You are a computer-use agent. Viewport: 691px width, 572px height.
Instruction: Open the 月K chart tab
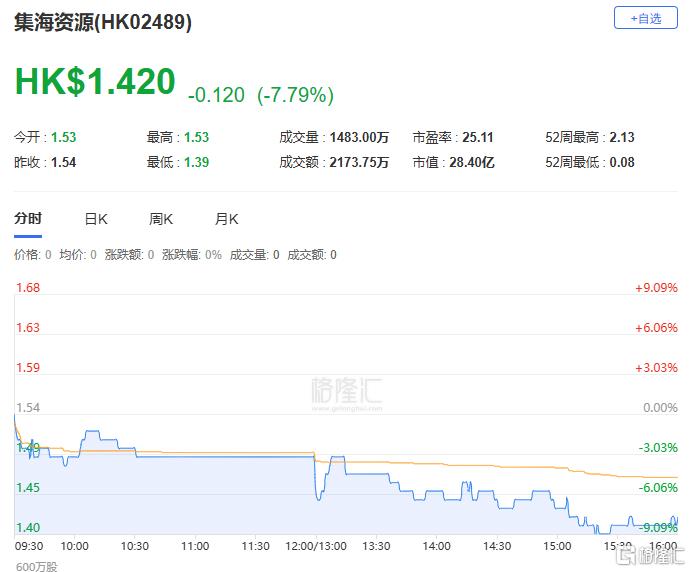pyautogui.click(x=227, y=219)
